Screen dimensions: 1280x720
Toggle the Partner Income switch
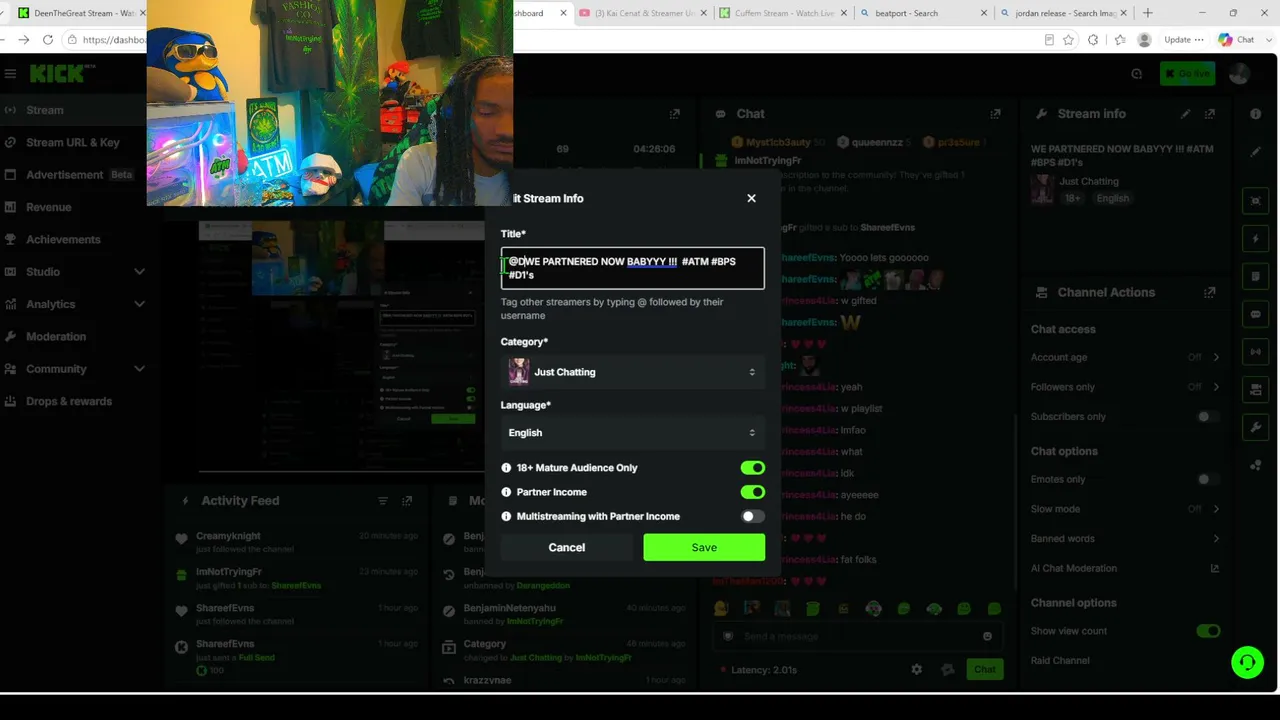pos(752,492)
